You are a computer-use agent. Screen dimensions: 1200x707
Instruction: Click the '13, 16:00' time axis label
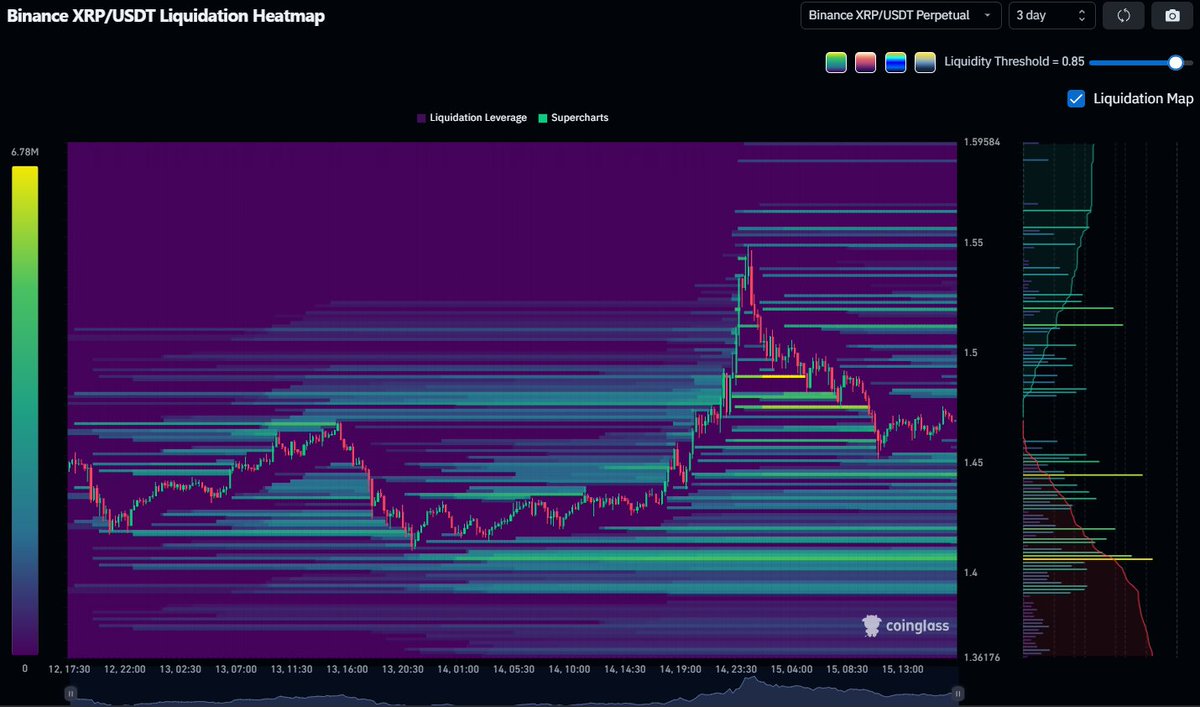click(348, 668)
